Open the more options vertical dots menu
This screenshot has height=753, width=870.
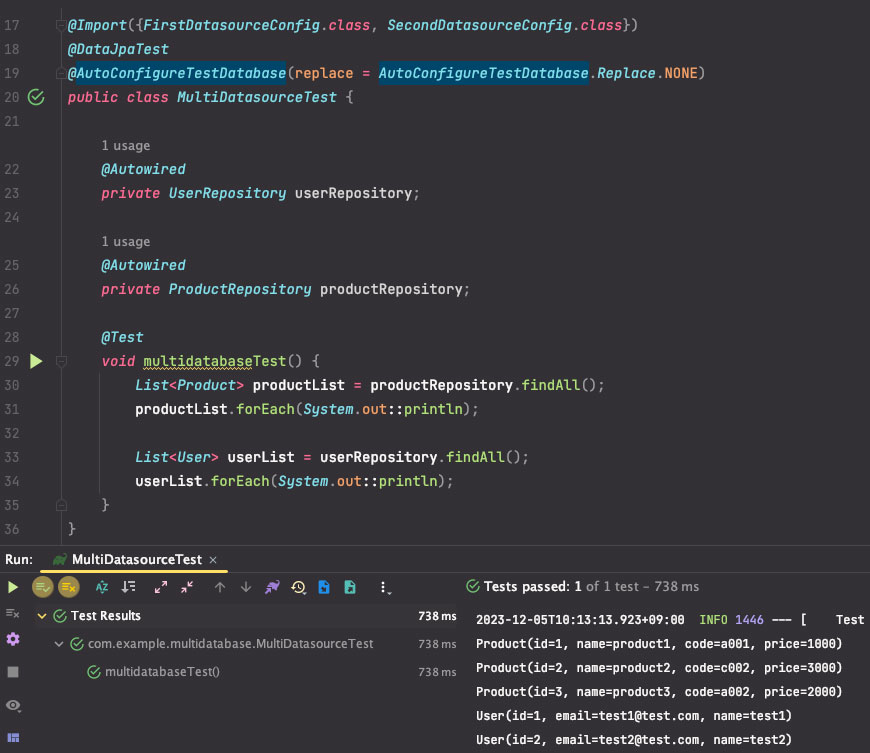[384, 588]
